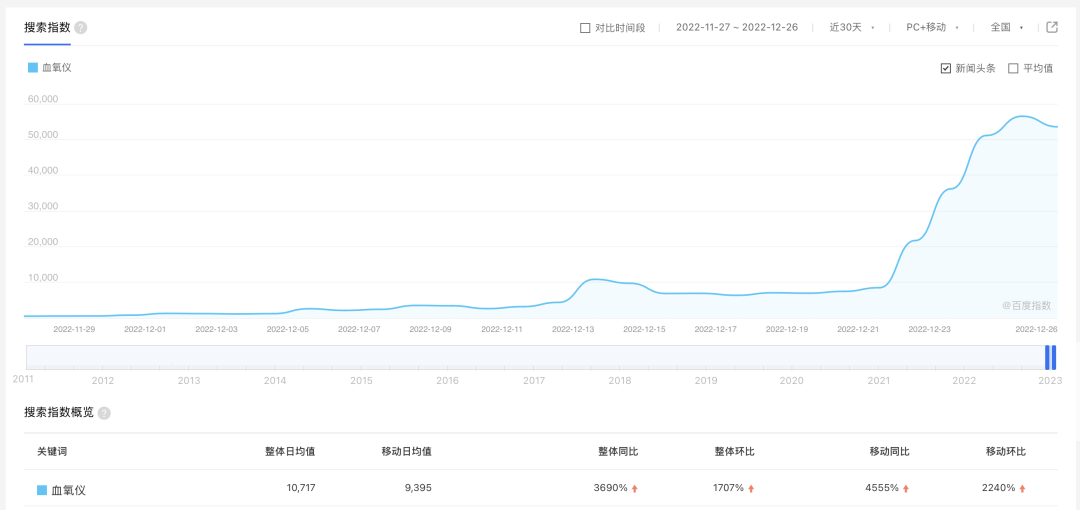The width and height of the screenshot is (1080, 510).
Task: Toggle the blue 血氧仪 legend swatch
Action: tap(33, 68)
